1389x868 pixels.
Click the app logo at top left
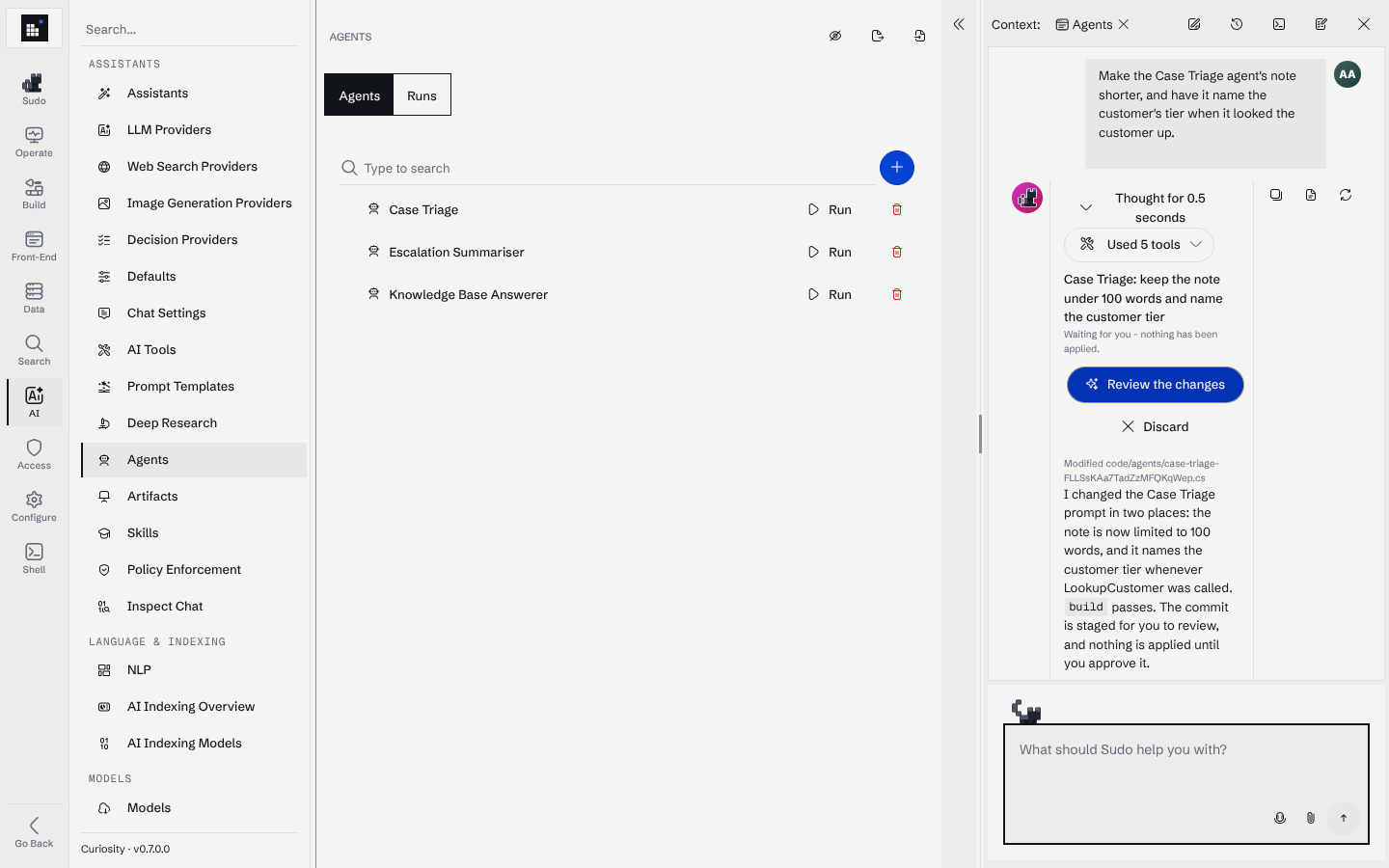[34, 29]
